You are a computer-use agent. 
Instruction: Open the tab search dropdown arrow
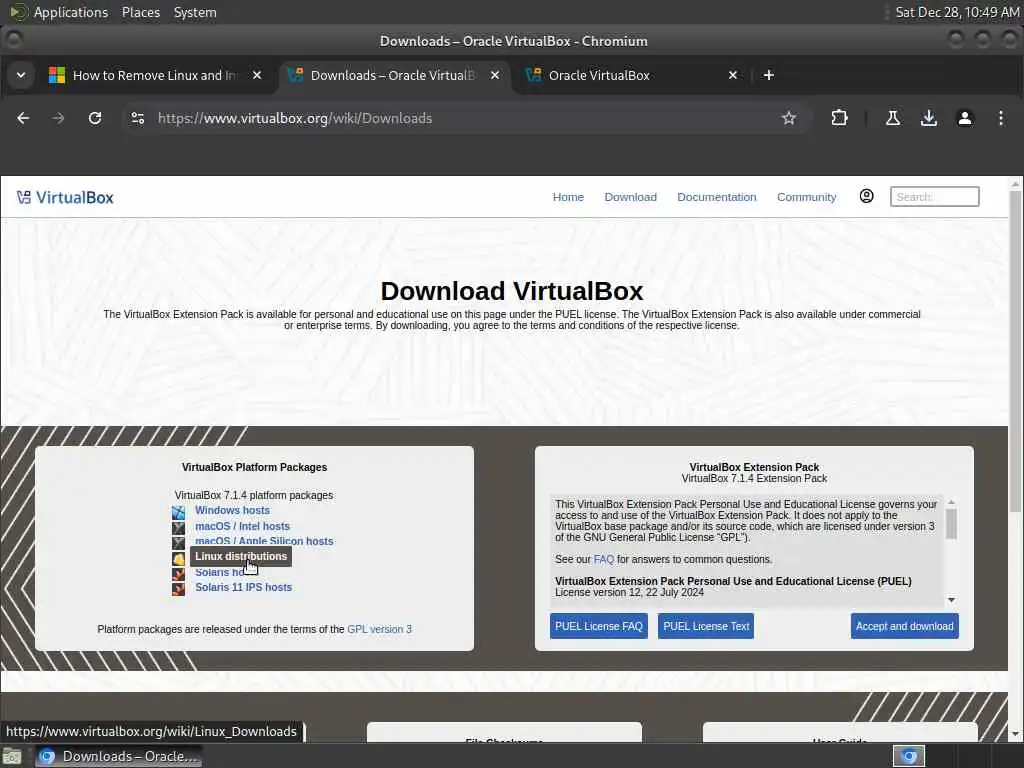tap(21, 75)
